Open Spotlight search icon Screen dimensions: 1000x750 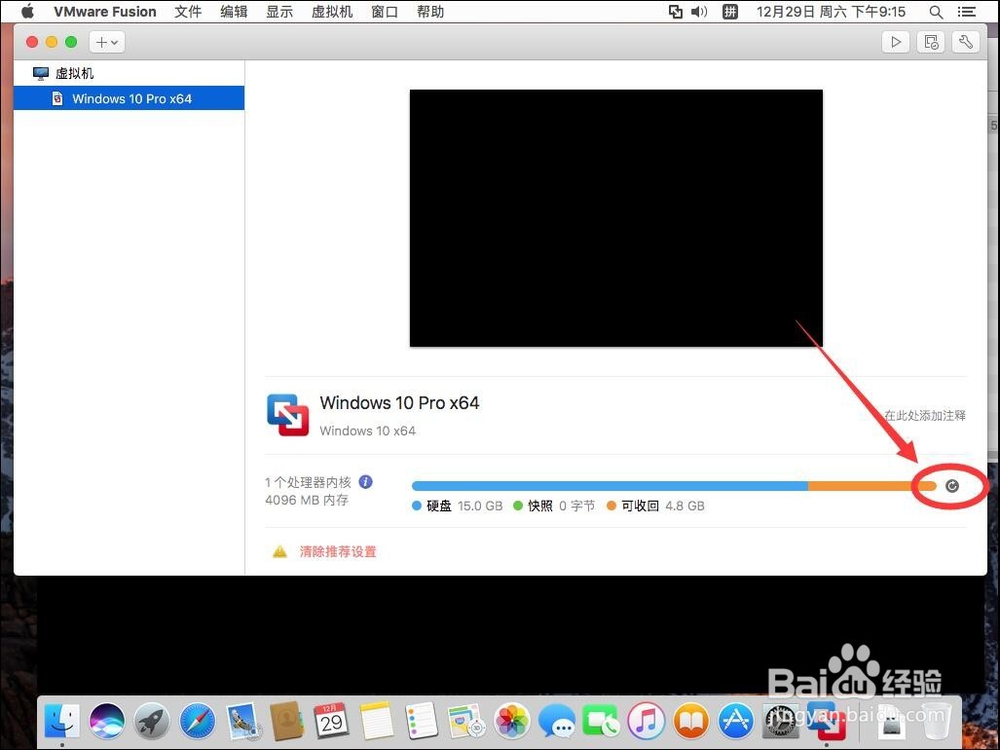[936, 11]
